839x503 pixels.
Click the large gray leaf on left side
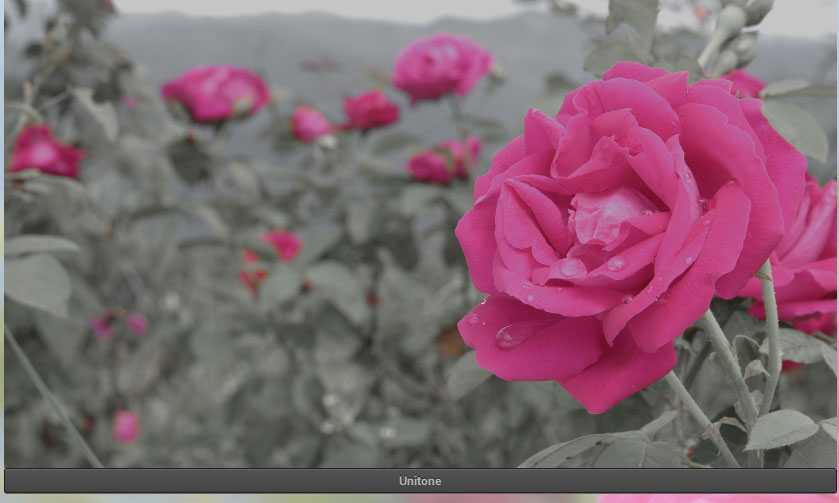(36, 282)
